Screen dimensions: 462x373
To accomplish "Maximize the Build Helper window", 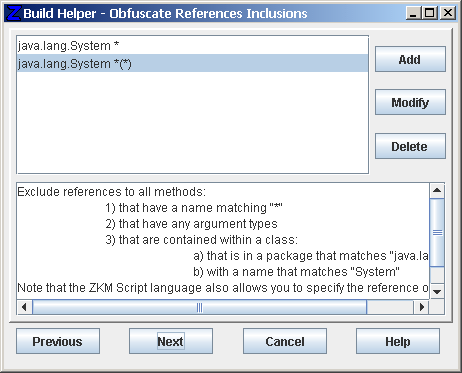I will (430, 13).
